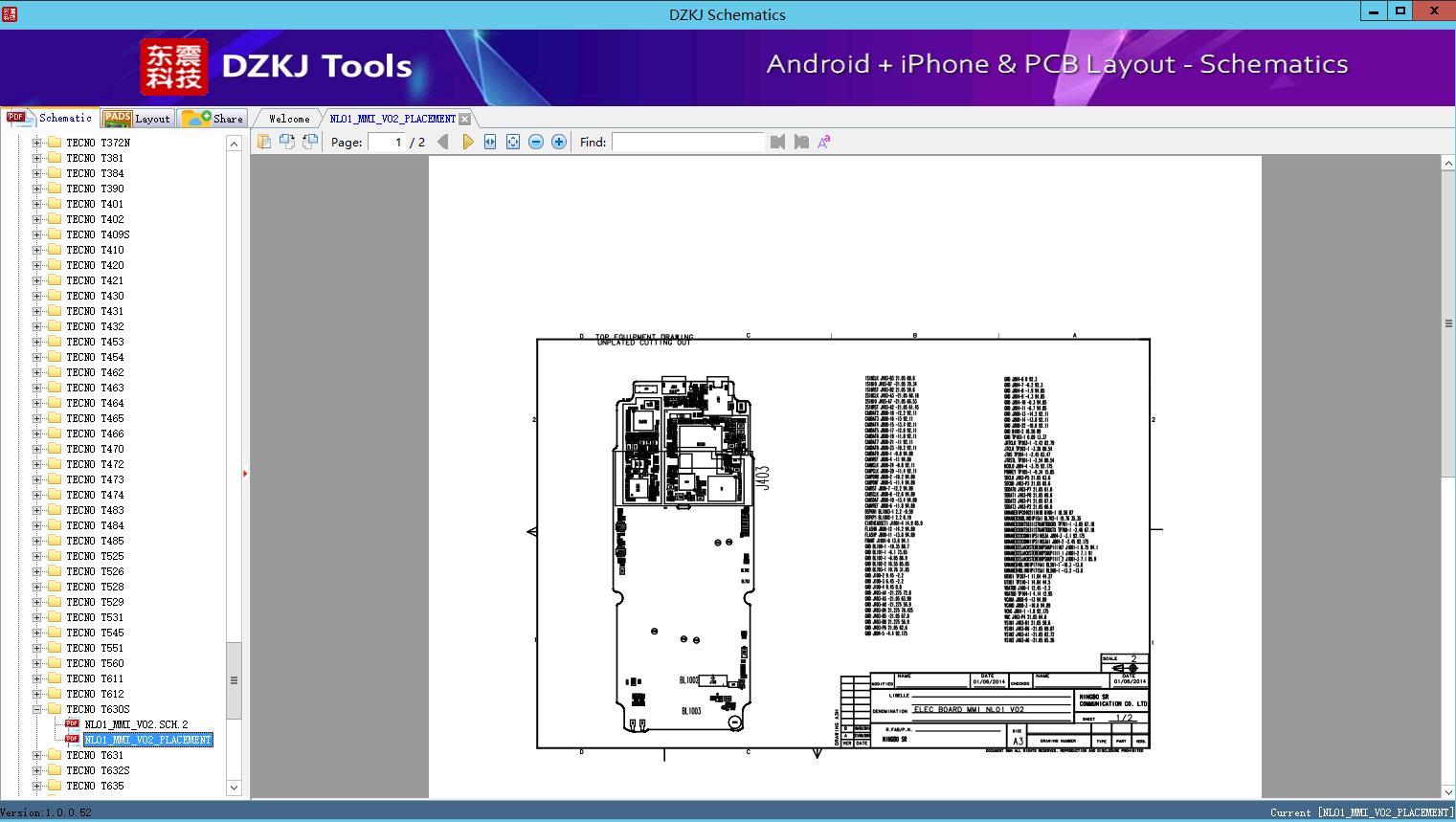
Task: Collapse the TECNO T630S folder
Action: 36,709
